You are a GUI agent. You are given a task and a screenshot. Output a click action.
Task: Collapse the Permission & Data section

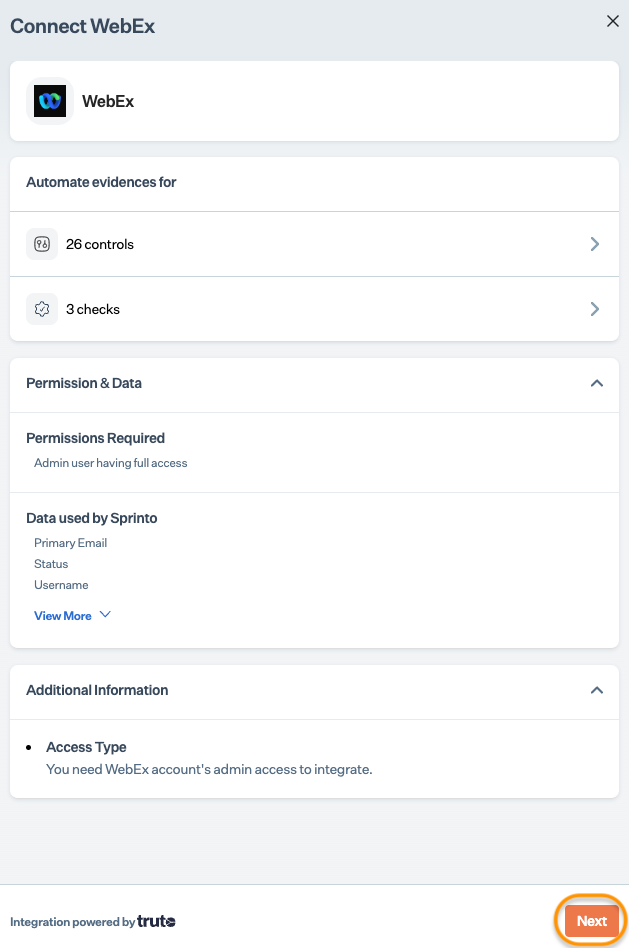[x=597, y=383]
